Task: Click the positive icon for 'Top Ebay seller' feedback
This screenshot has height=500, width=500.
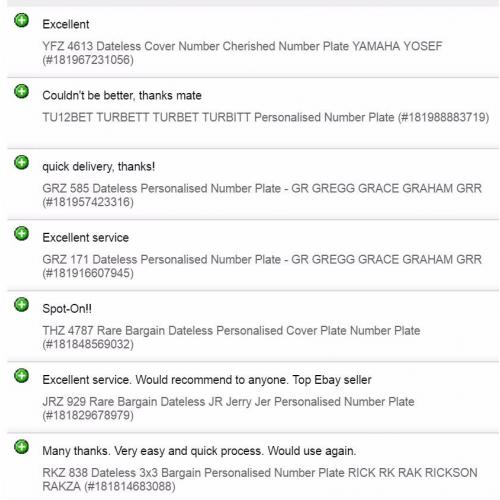Action: (22, 376)
